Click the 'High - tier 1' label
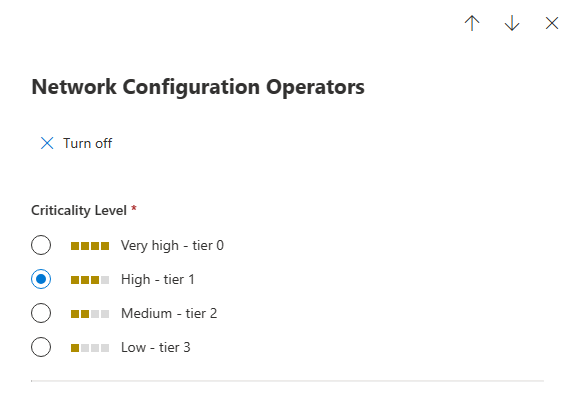 click(x=158, y=280)
